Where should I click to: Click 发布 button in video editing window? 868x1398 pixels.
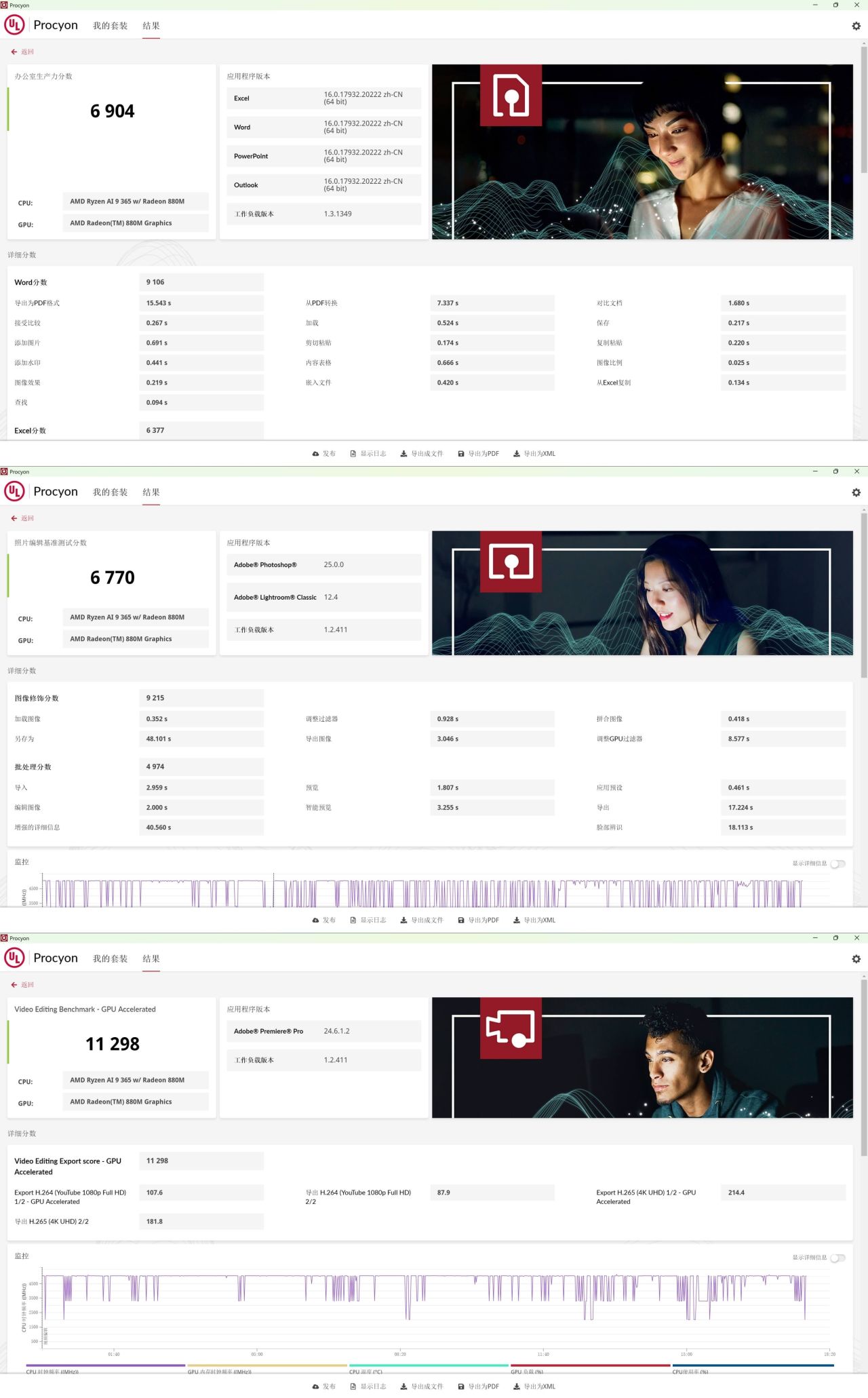[323, 1386]
